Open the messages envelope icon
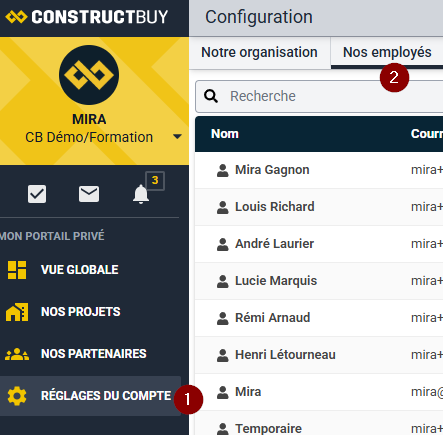 pyautogui.click(x=89, y=194)
